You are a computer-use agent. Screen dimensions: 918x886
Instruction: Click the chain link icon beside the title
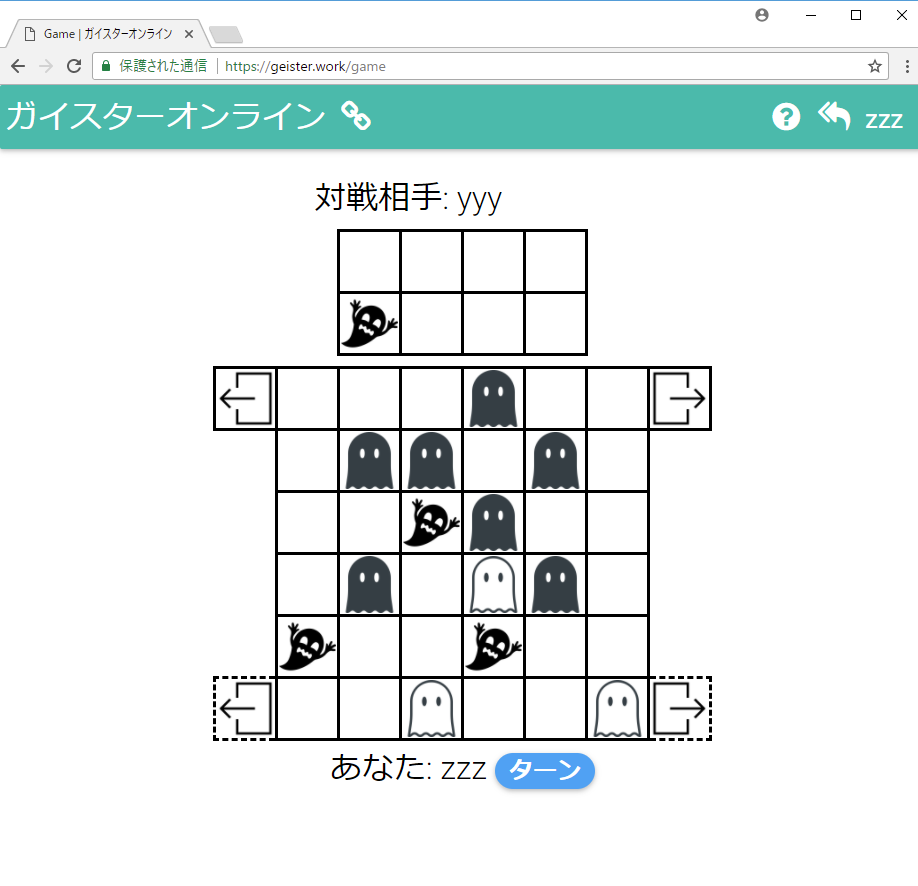click(356, 115)
